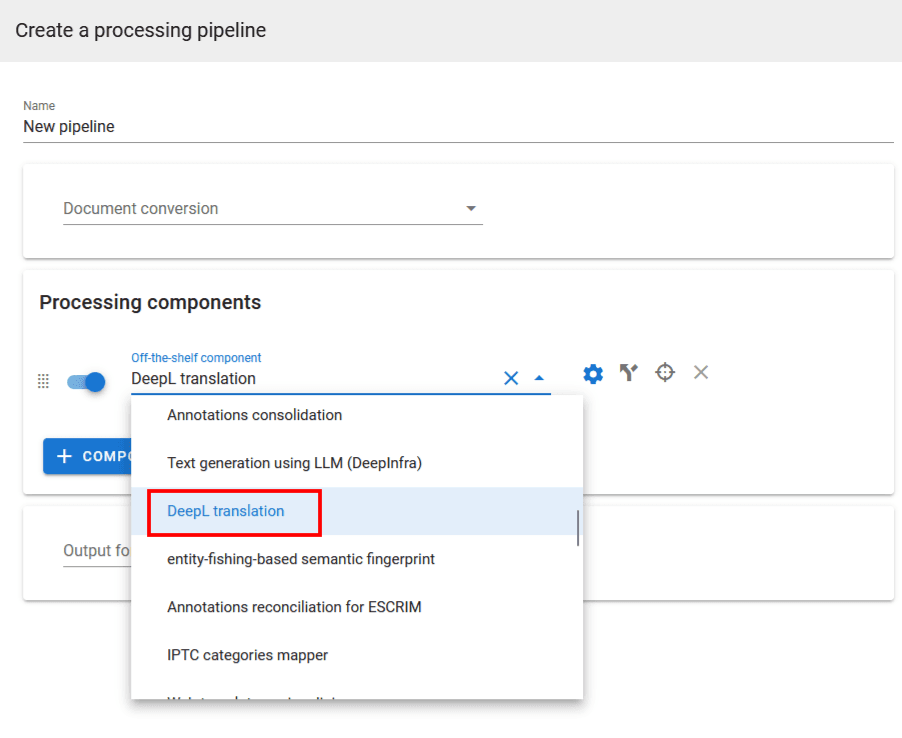Clear the selected DeepL translation value
Viewport: 902px width, 738px height.
tap(511, 378)
